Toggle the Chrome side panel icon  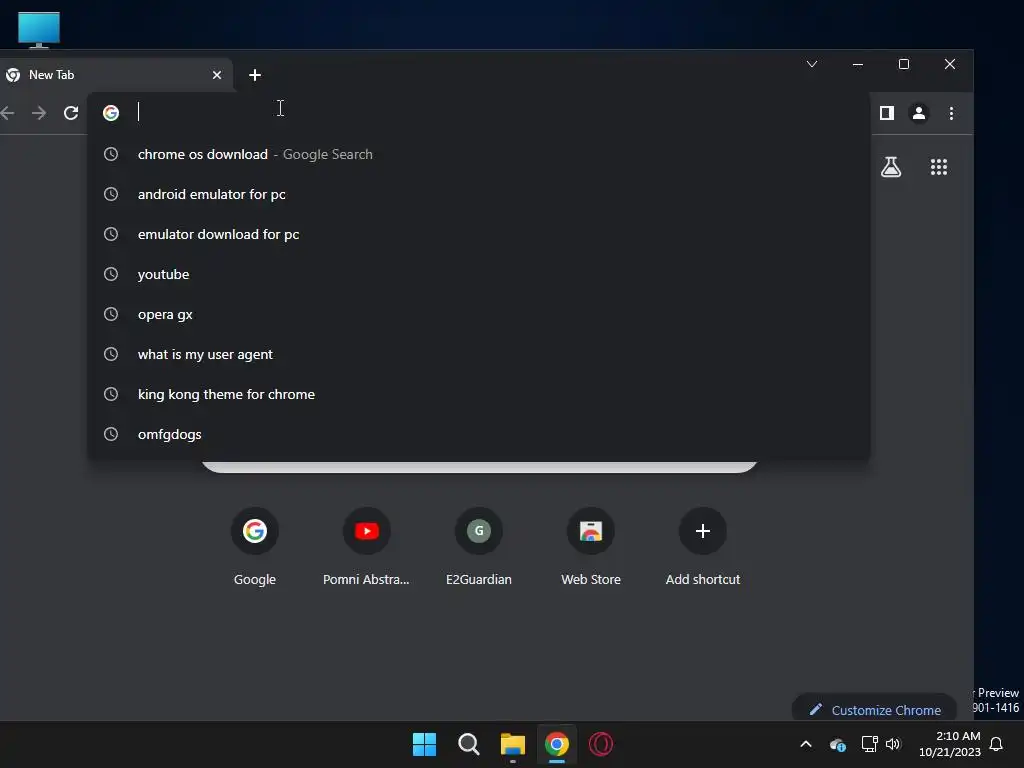pos(886,113)
